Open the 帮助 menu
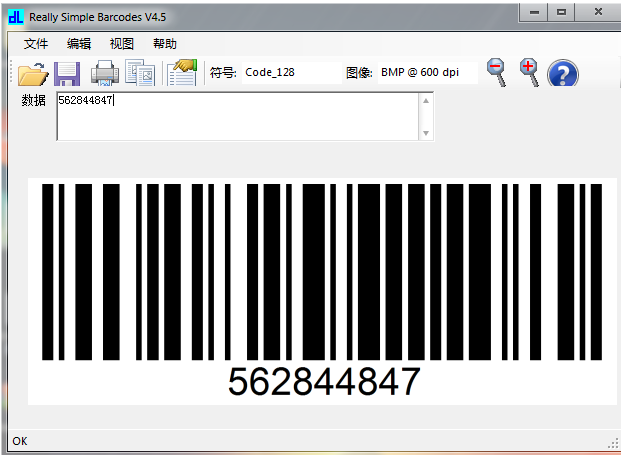Screen dimensions: 621x455 pos(165,44)
